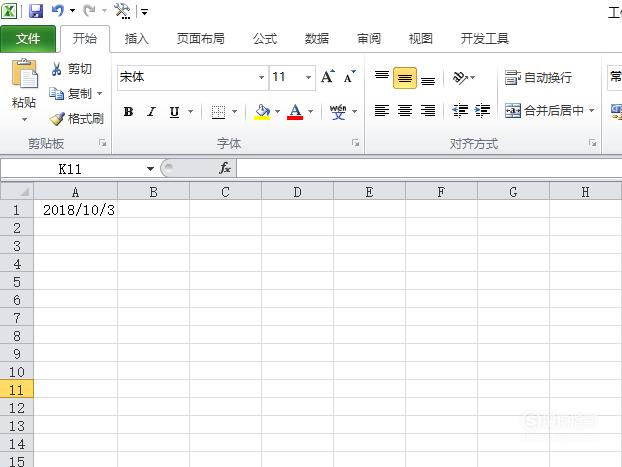
Task: Click the 粘贴 paste clipboard icon
Action: click(25, 73)
